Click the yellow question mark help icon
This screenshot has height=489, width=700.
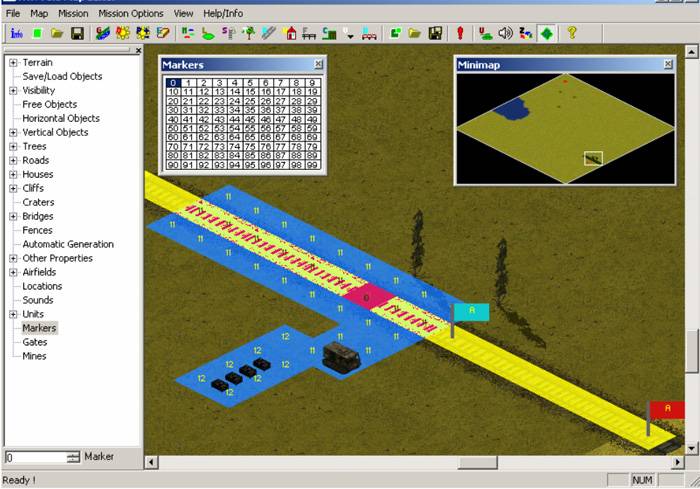pos(572,33)
